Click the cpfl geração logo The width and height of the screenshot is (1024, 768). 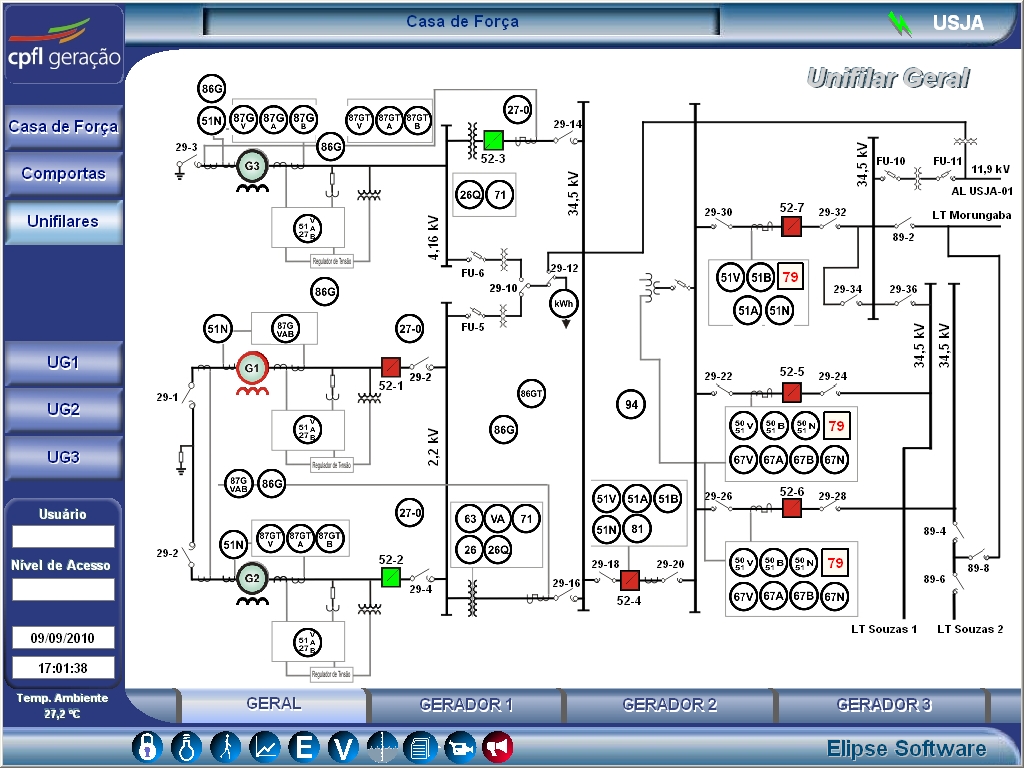click(x=63, y=46)
